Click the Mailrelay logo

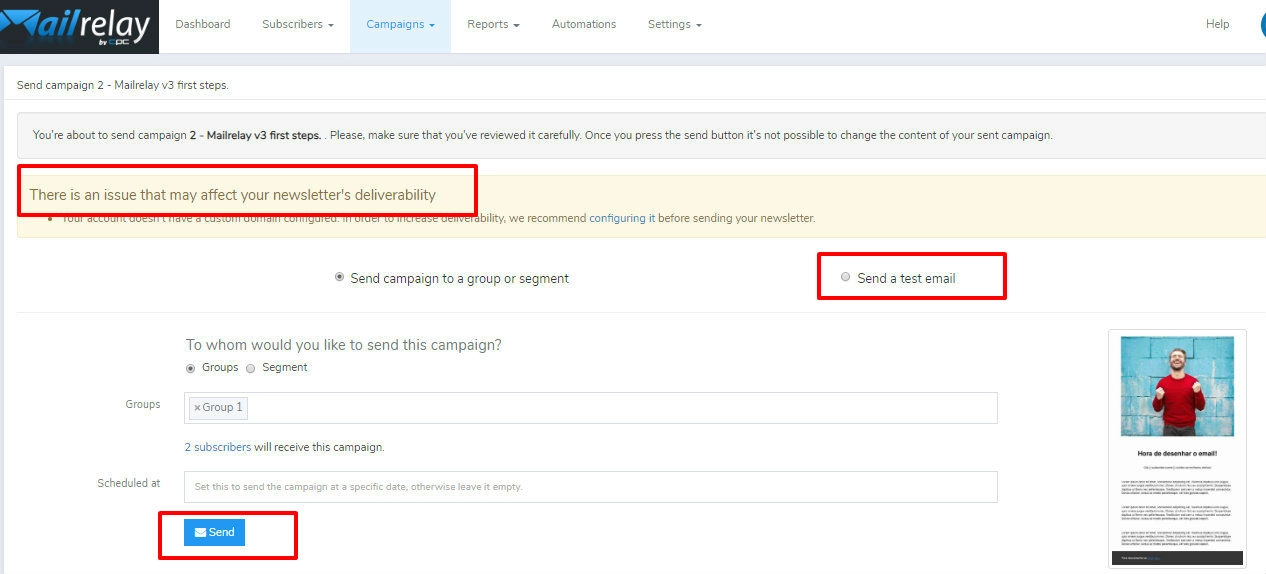78,26
